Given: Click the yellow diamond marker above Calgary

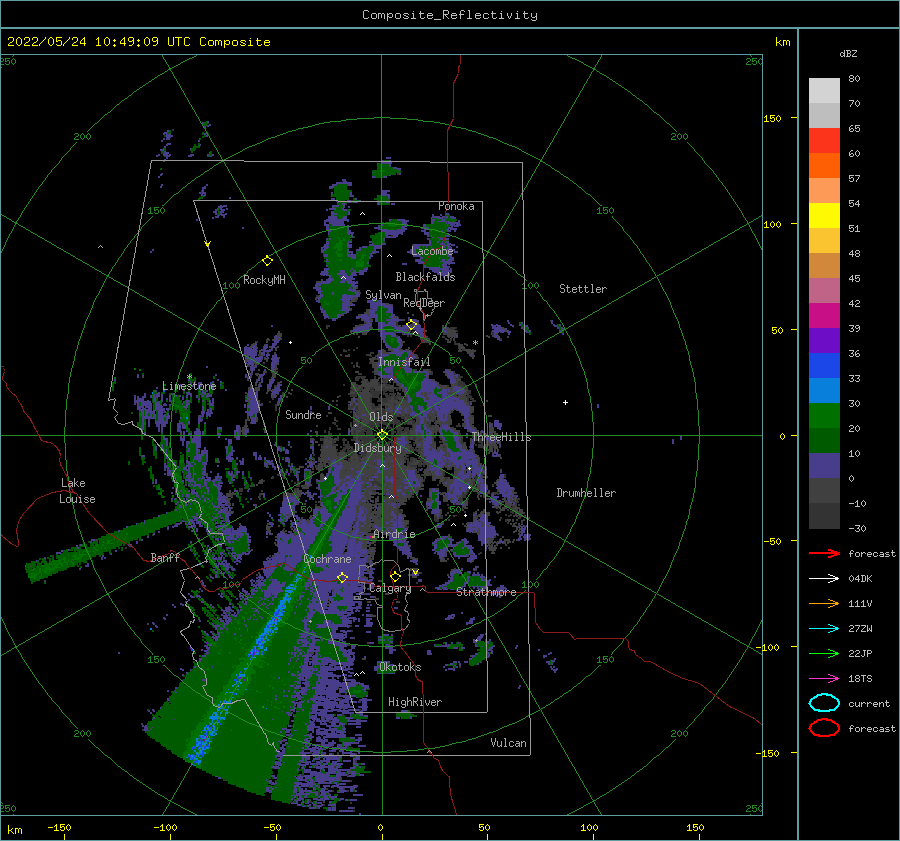Looking at the screenshot, I should coord(395,576).
